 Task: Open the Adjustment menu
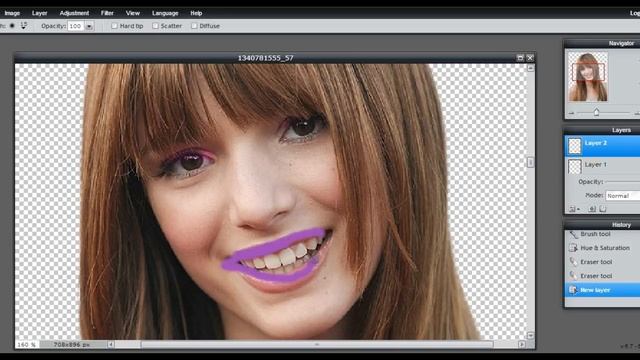[74, 13]
